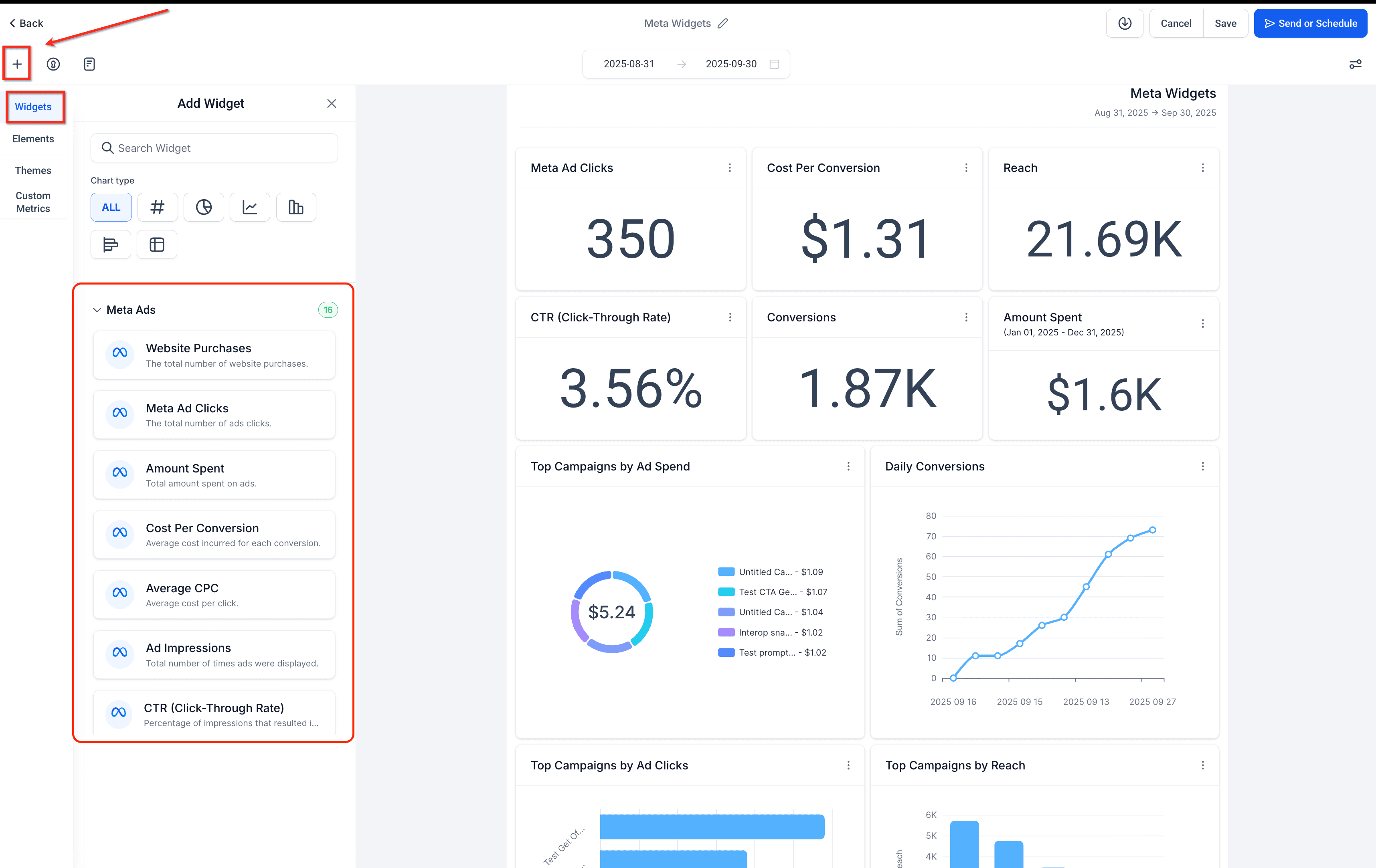
Task: Open Top Campaigns by Reach options
Action: [1203, 765]
